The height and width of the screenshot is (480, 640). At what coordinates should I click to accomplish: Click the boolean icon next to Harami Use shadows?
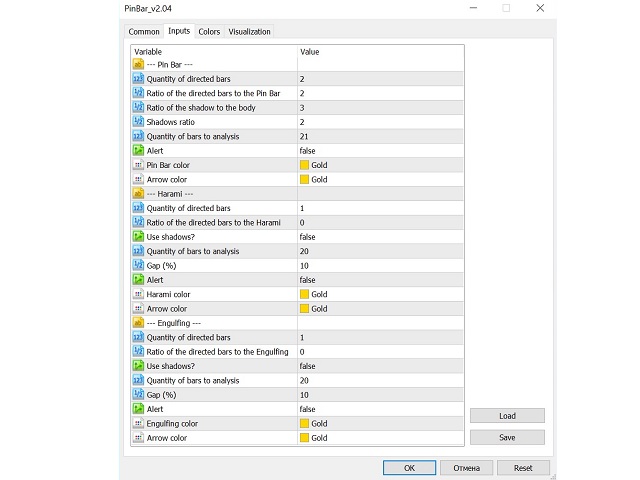(138, 237)
